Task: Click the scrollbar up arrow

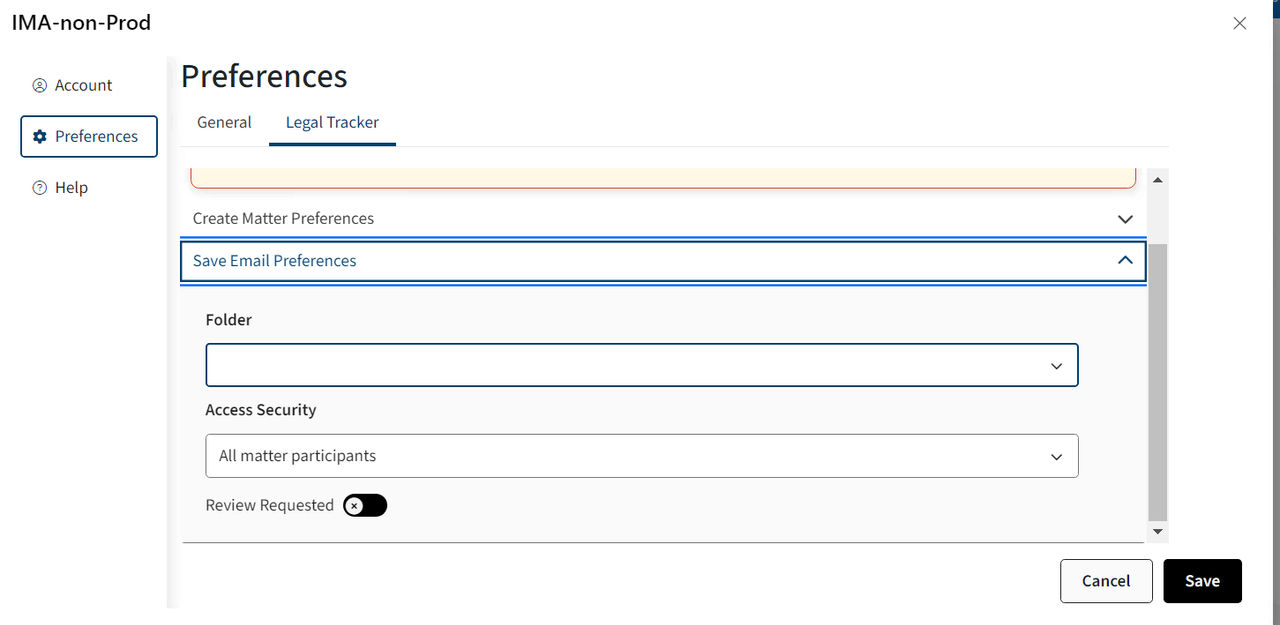Action: (1158, 180)
